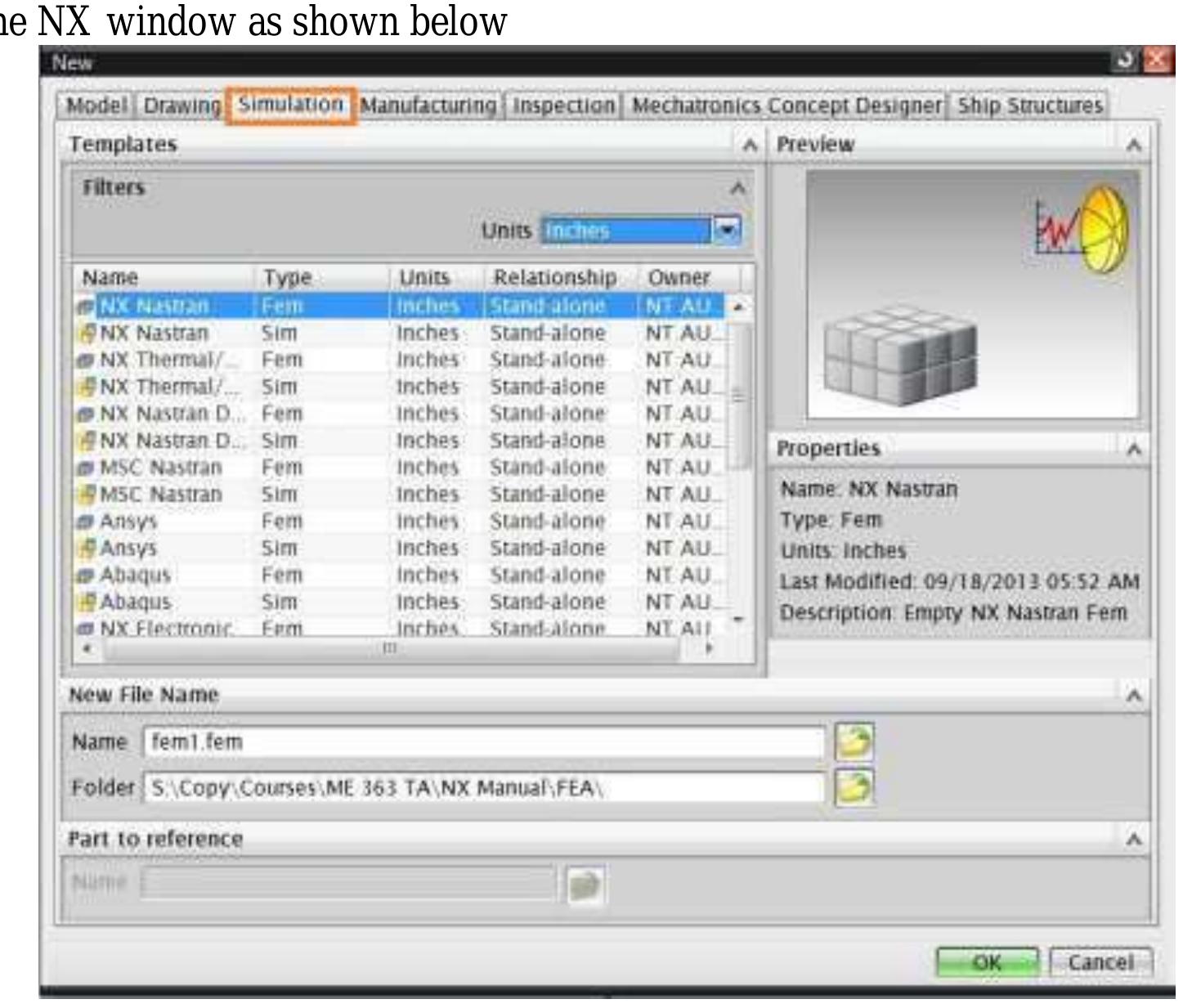1192x1008 pixels.
Task: Collapse the Preview section
Action: [x=1133, y=146]
